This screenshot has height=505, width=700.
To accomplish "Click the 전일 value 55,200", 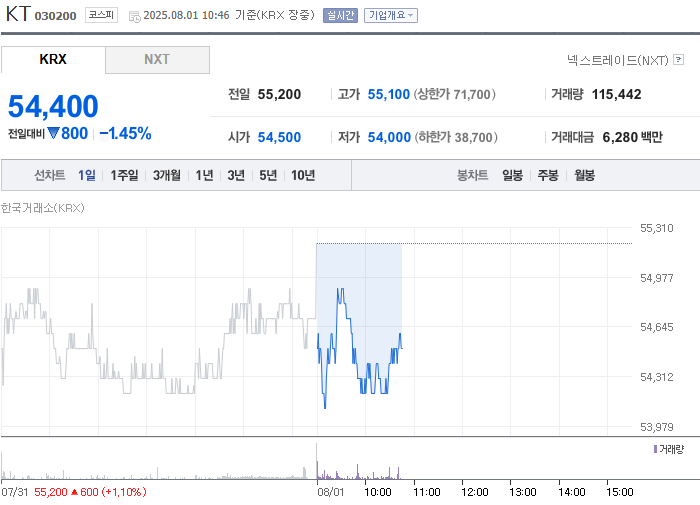I will click(x=279, y=94).
